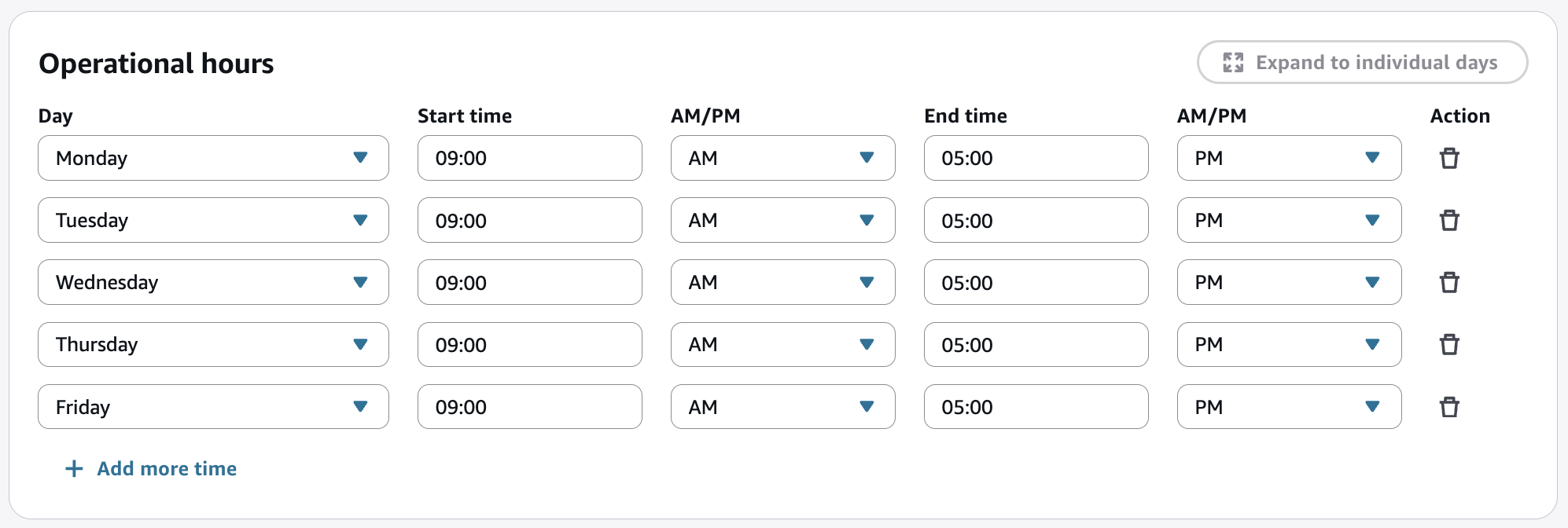Open the Monday day selector dropdown
Viewport: 1568px width, 528px height.
coord(213,158)
